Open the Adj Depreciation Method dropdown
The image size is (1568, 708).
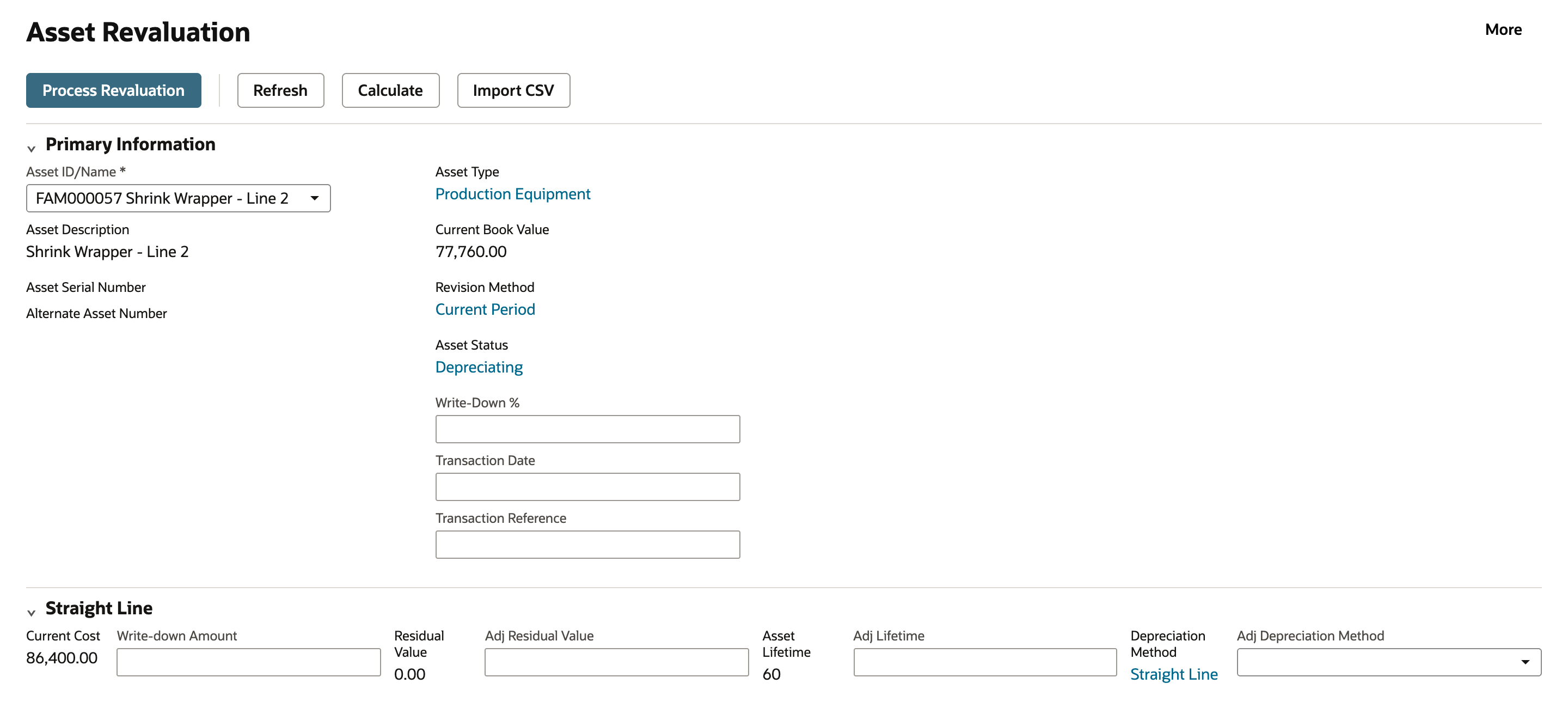(x=1389, y=662)
